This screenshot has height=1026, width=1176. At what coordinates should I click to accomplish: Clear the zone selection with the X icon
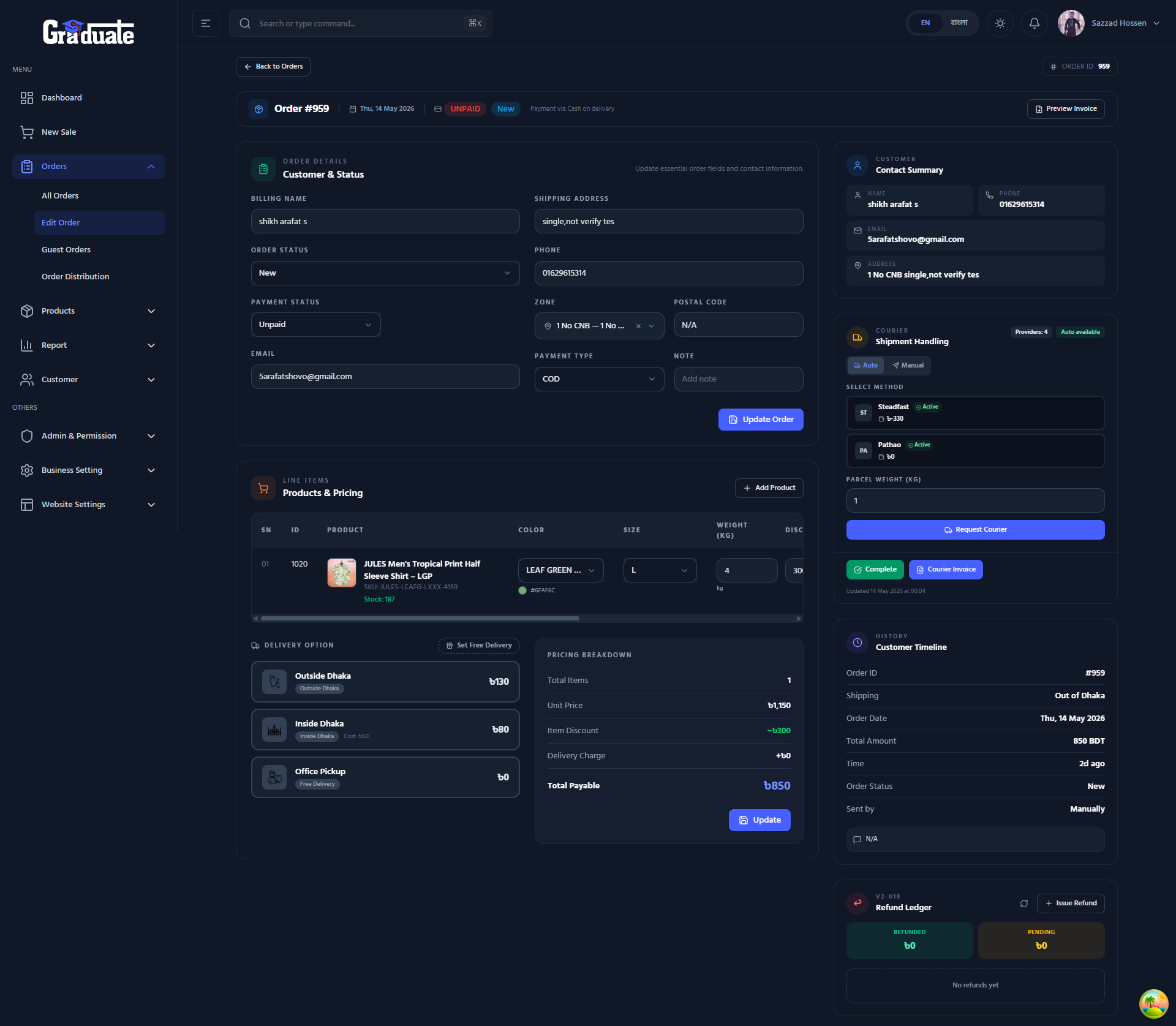coord(638,326)
